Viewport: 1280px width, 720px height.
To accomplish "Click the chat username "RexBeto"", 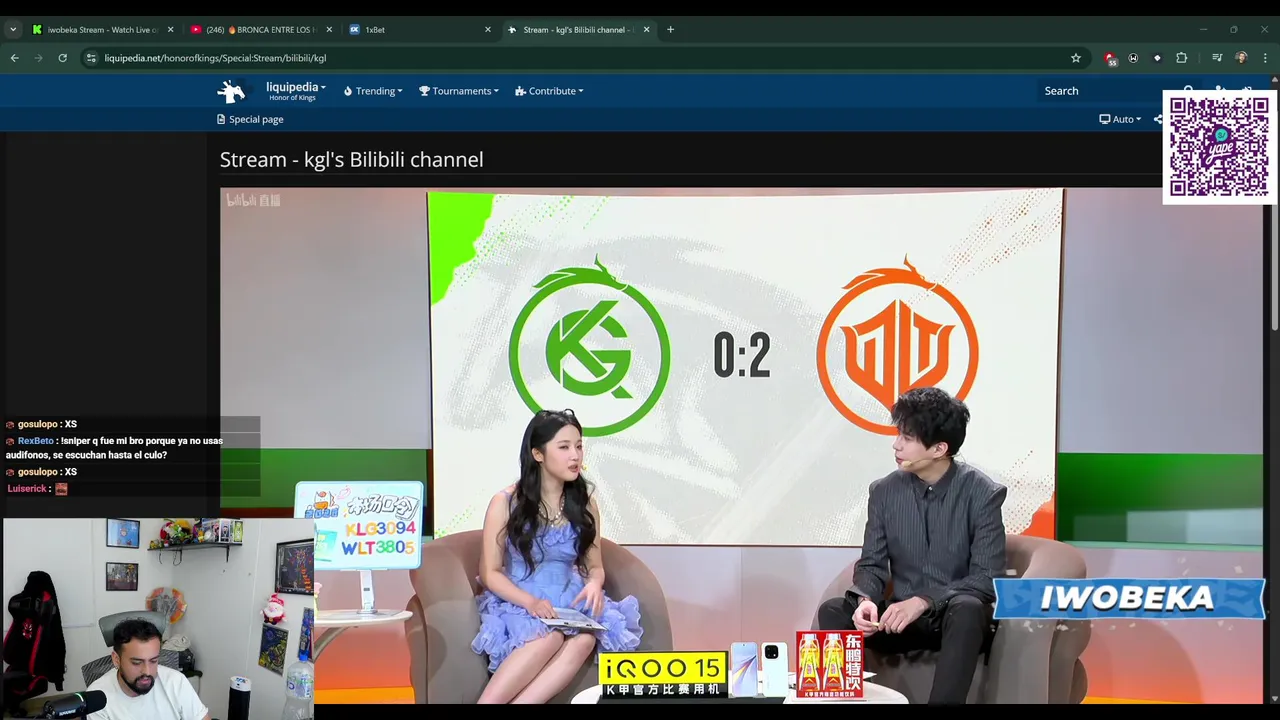I will click(35, 441).
